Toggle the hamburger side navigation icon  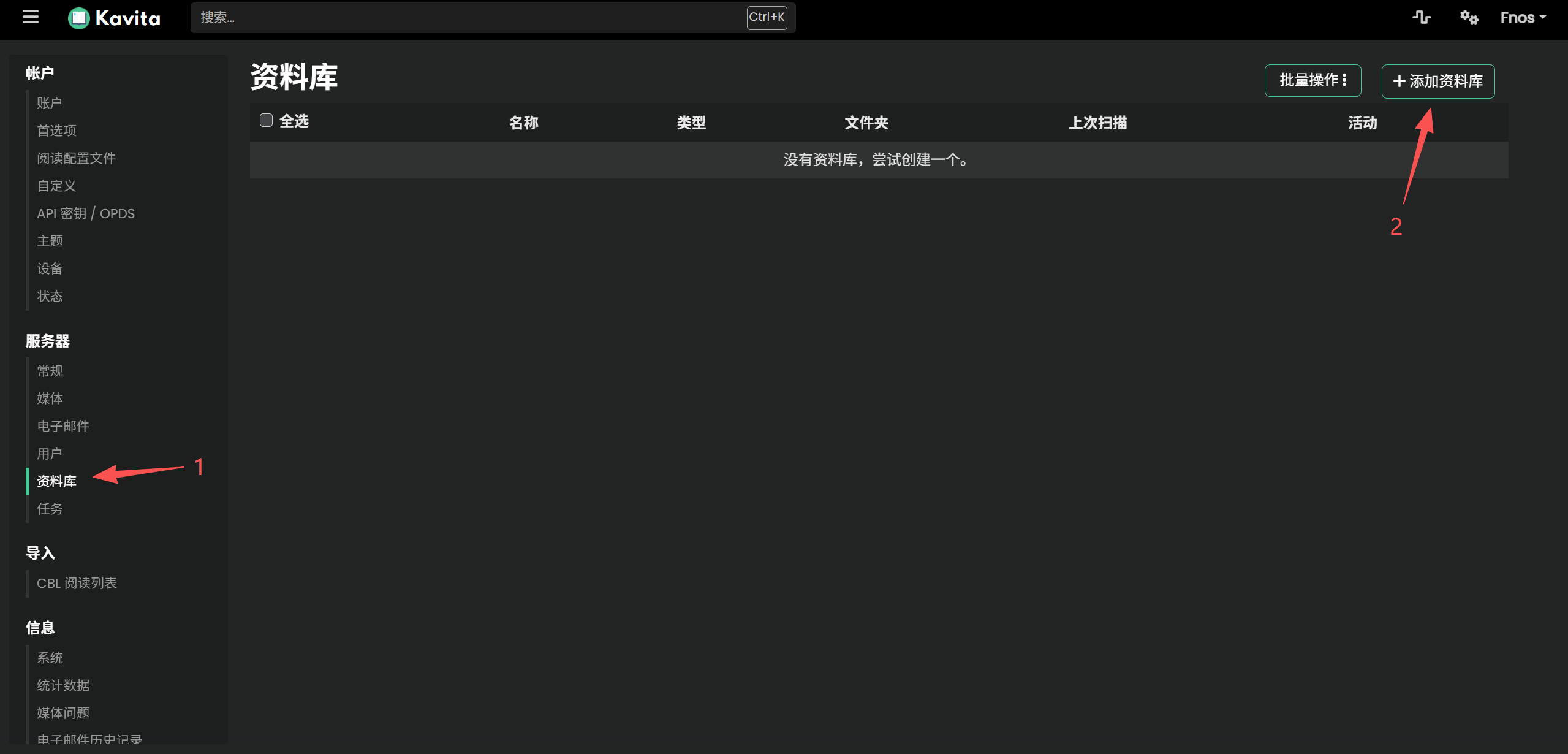coord(31,17)
